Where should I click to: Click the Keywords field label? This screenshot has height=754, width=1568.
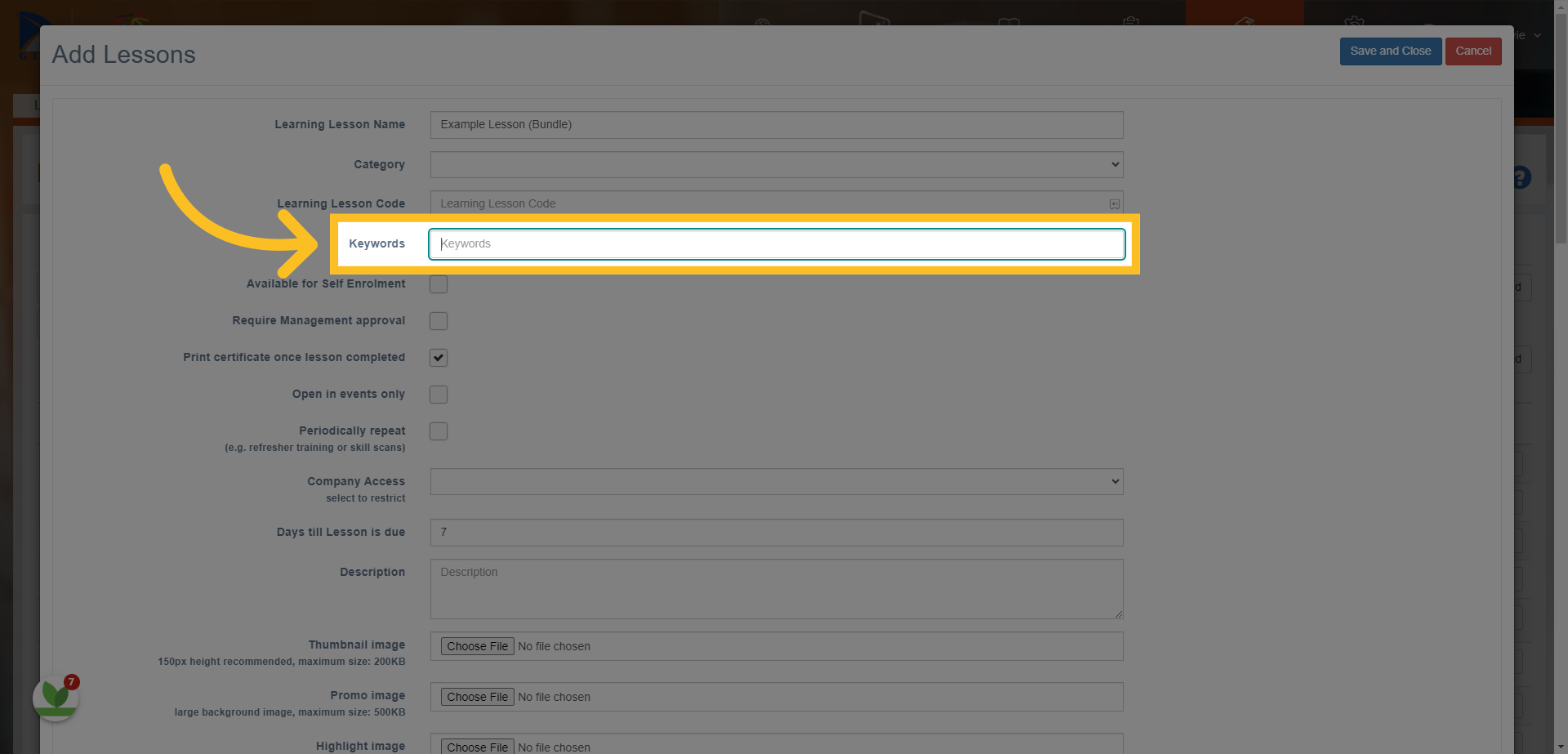(x=376, y=243)
